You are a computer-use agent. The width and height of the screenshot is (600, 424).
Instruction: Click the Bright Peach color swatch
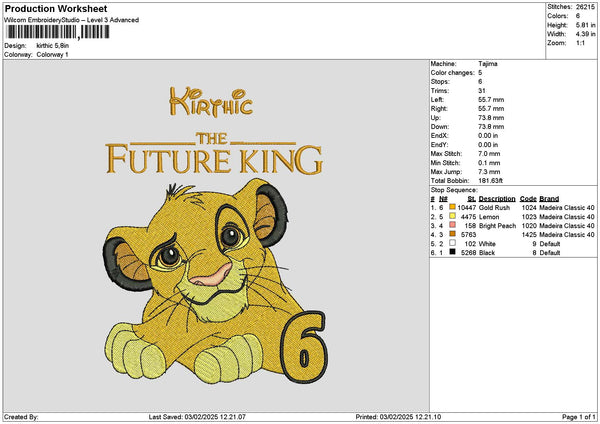point(452,225)
